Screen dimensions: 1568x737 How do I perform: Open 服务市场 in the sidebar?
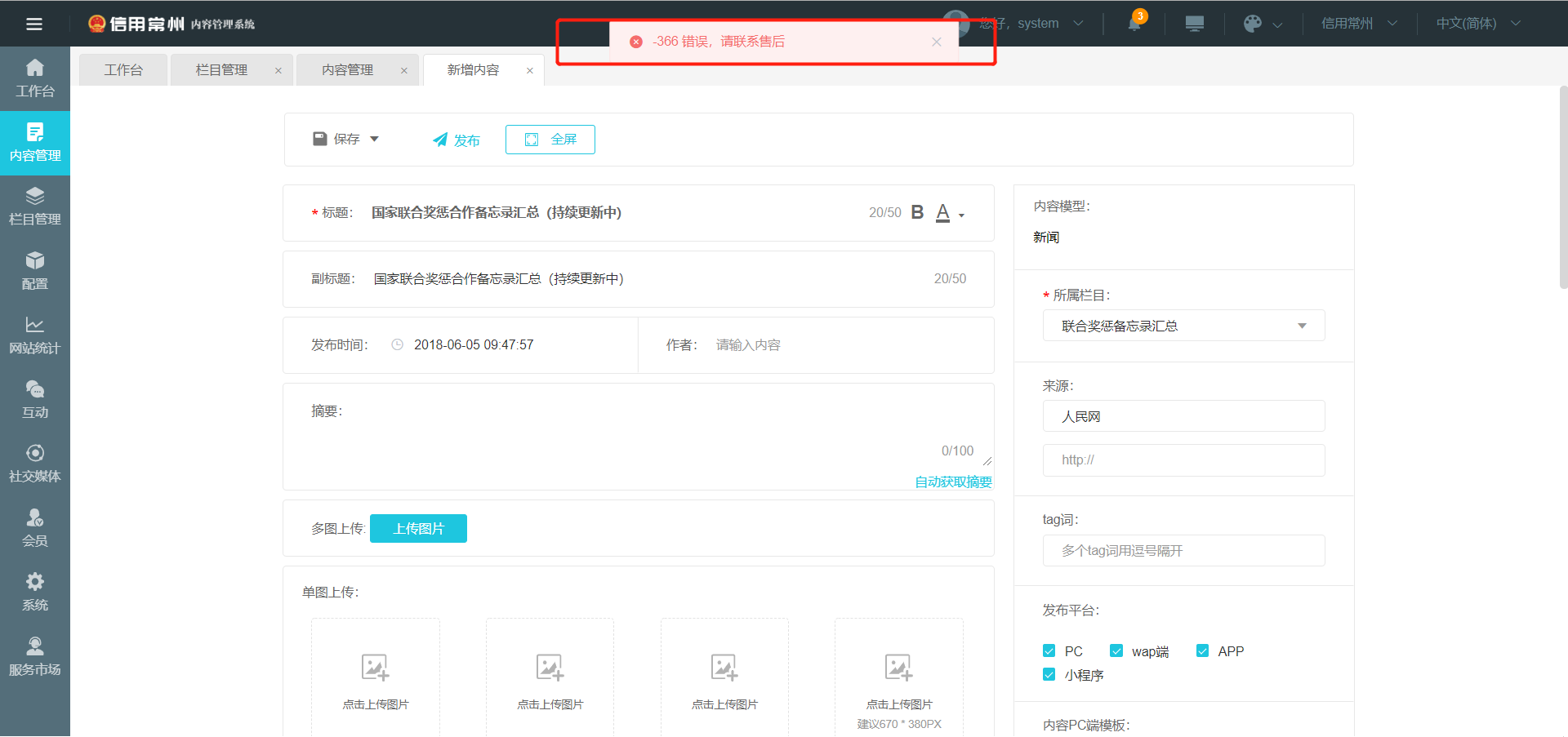[x=34, y=656]
